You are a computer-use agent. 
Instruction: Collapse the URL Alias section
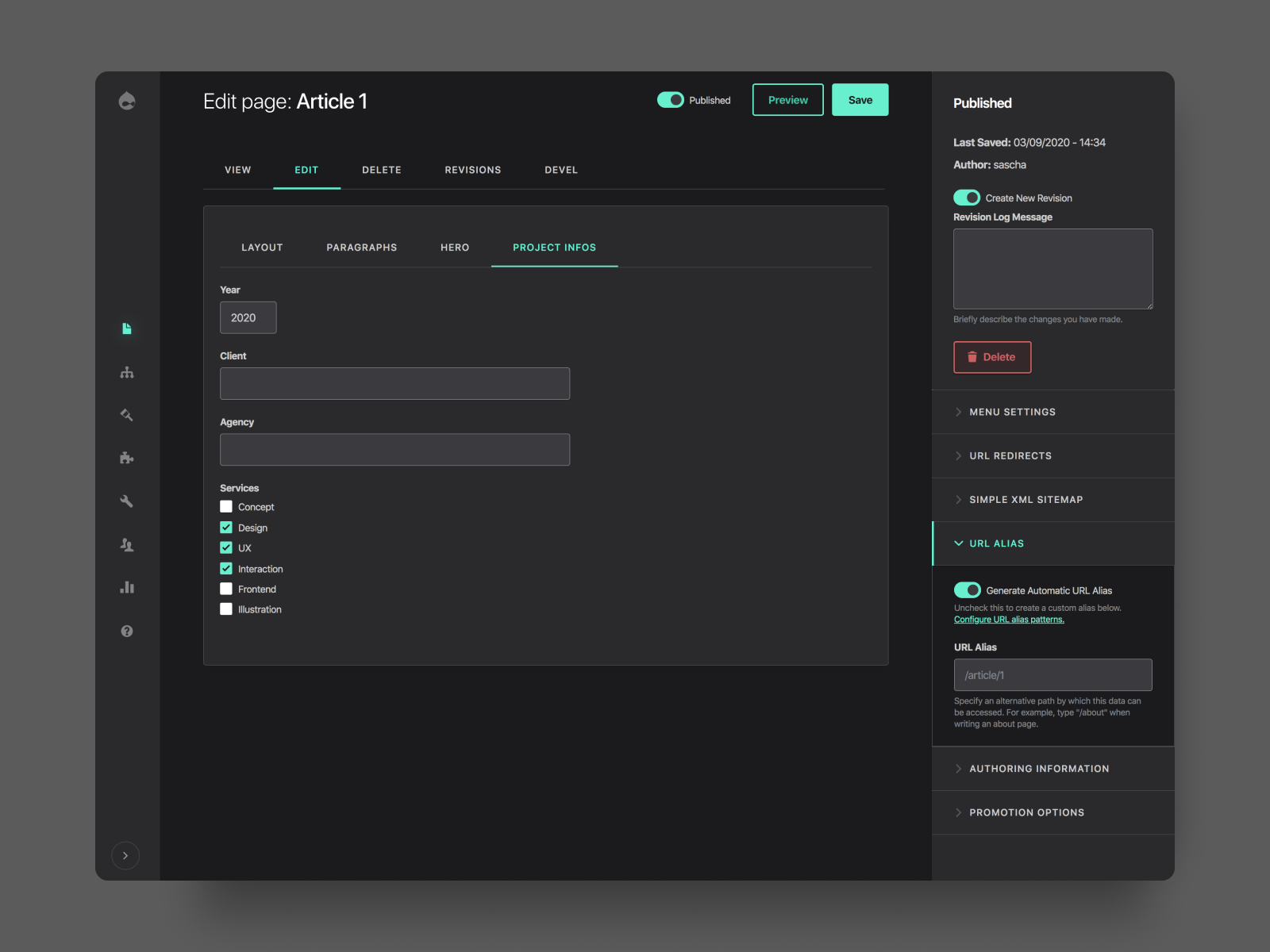995,543
